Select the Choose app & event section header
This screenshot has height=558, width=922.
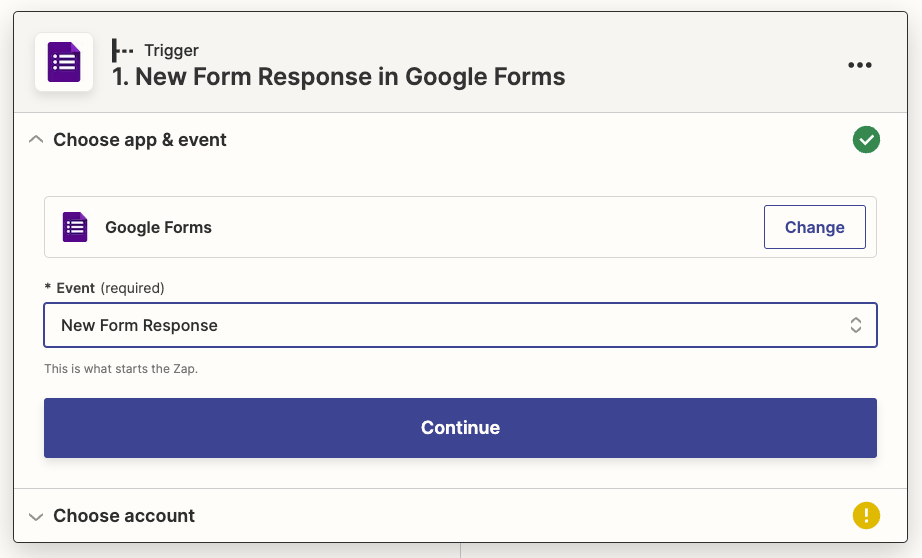140,140
